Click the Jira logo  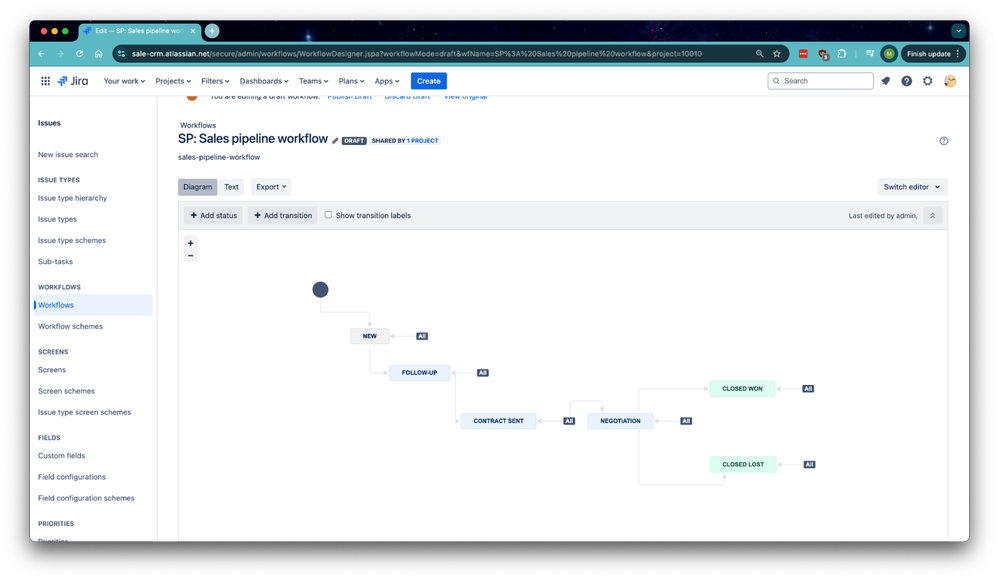coord(73,81)
